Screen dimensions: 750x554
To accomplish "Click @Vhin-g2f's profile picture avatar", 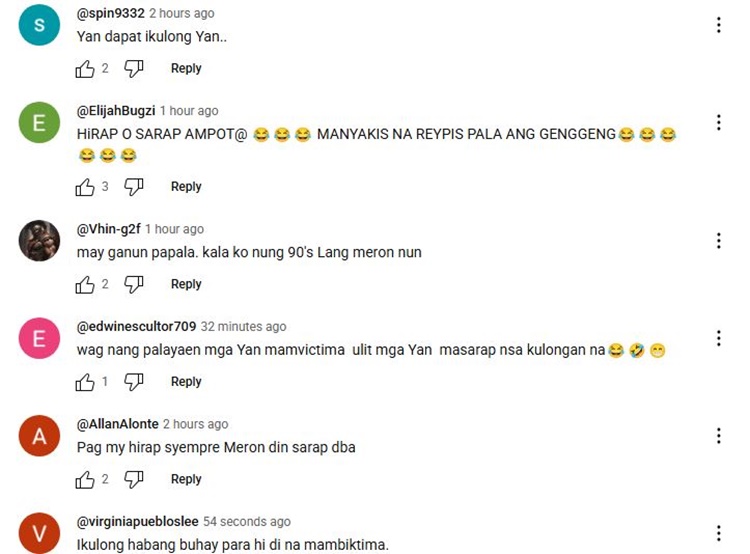I will (x=39, y=241).
